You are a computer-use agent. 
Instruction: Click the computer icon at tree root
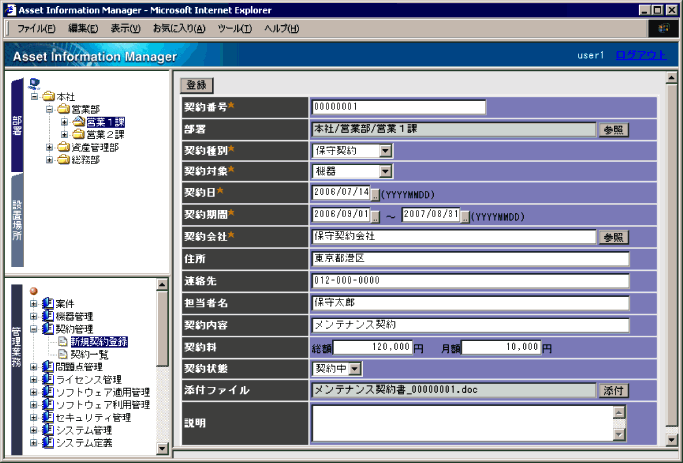[x=34, y=83]
